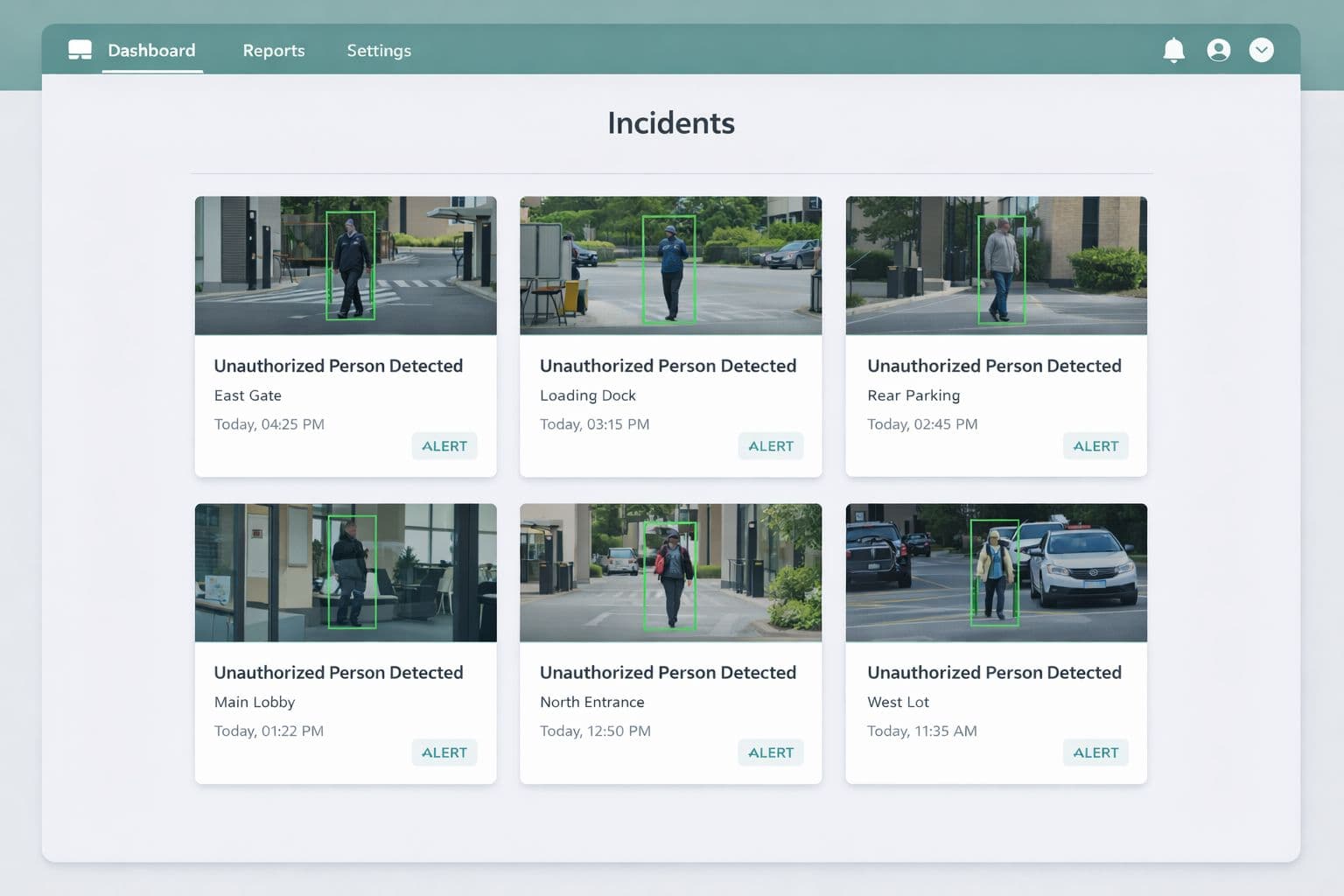Click the Loading Dock location text
Screen dimensions: 1344x896
pos(588,395)
